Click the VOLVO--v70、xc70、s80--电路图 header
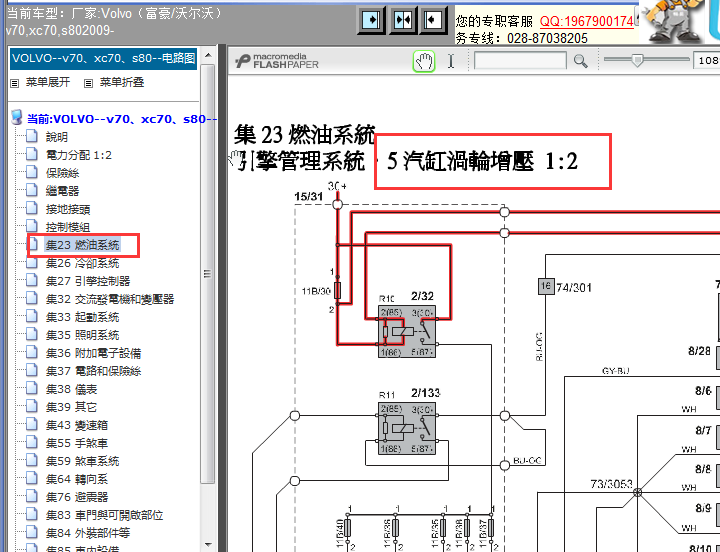The image size is (720, 552). (x=103, y=59)
